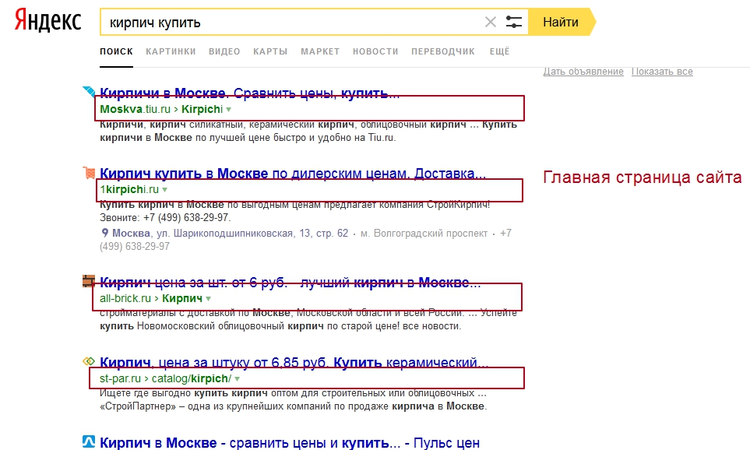Image resolution: width=750 pixels, height=450 pixels.
Task: Click the Показать все link
Action: [662, 71]
